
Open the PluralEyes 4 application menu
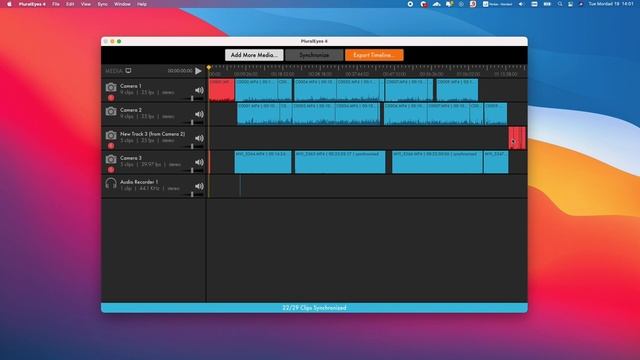32,4
